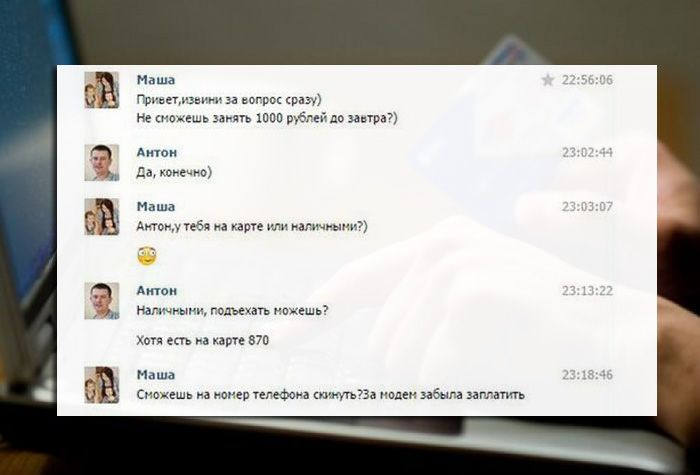
Task: Select the message 'Да, конечно)'
Action: [174, 172]
